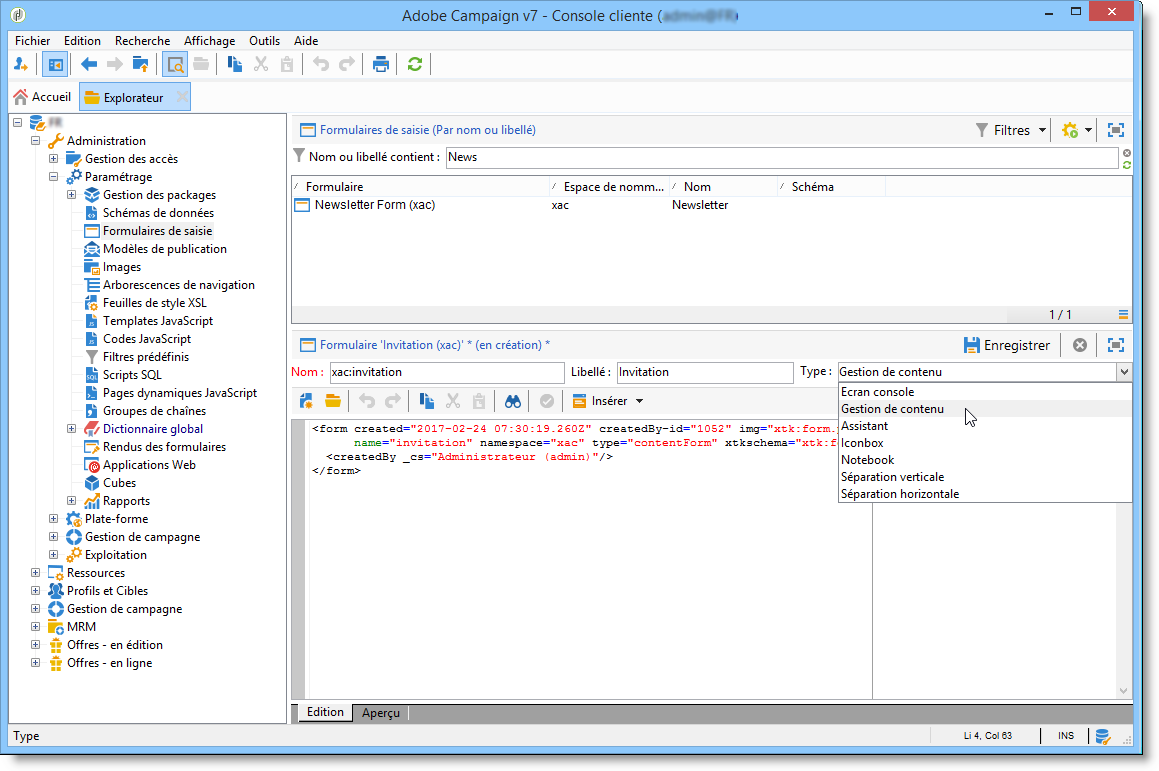Click the undo icon in main toolbar

321,64
